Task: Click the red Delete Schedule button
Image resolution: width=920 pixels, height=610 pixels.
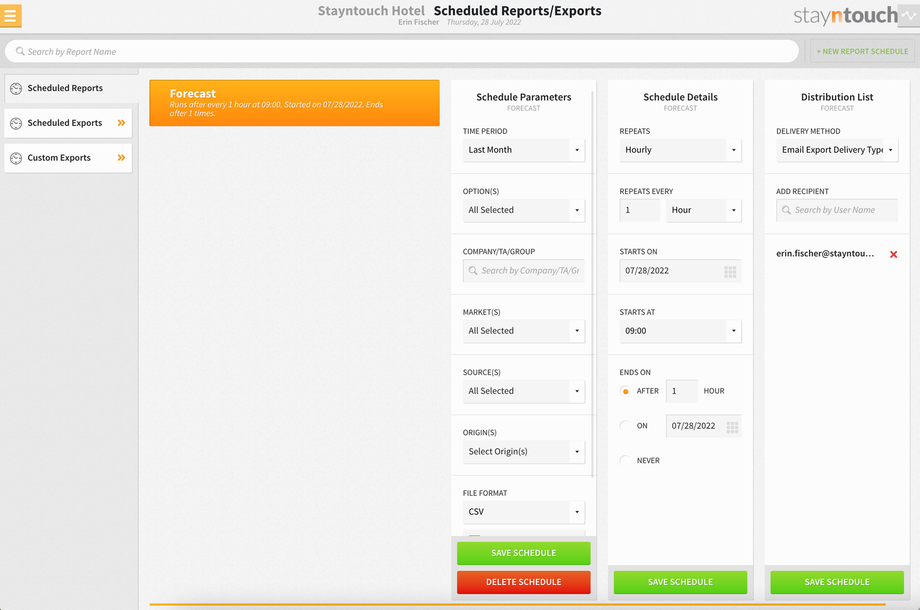Action: click(x=524, y=582)
